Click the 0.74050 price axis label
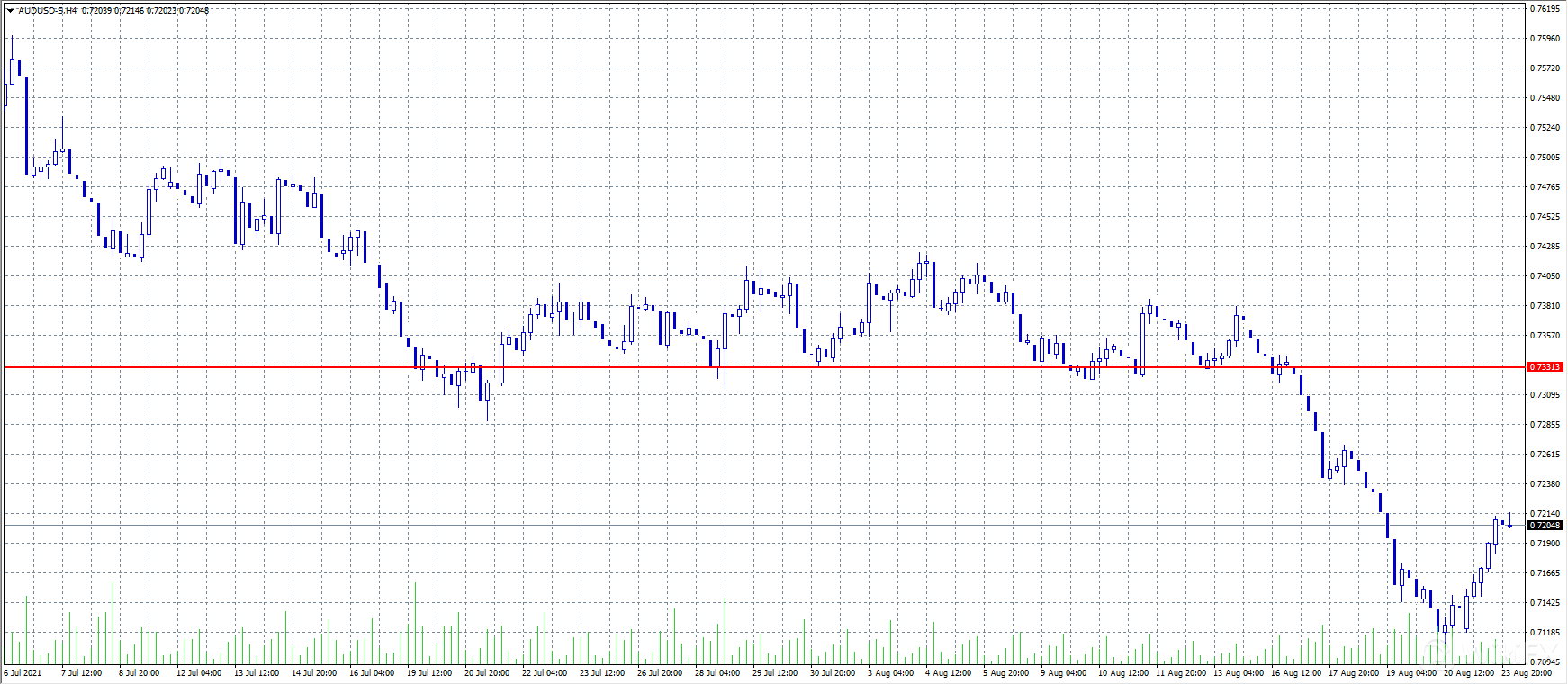This screenshot has height=685, width=1568. click(x=1545, y=276)
